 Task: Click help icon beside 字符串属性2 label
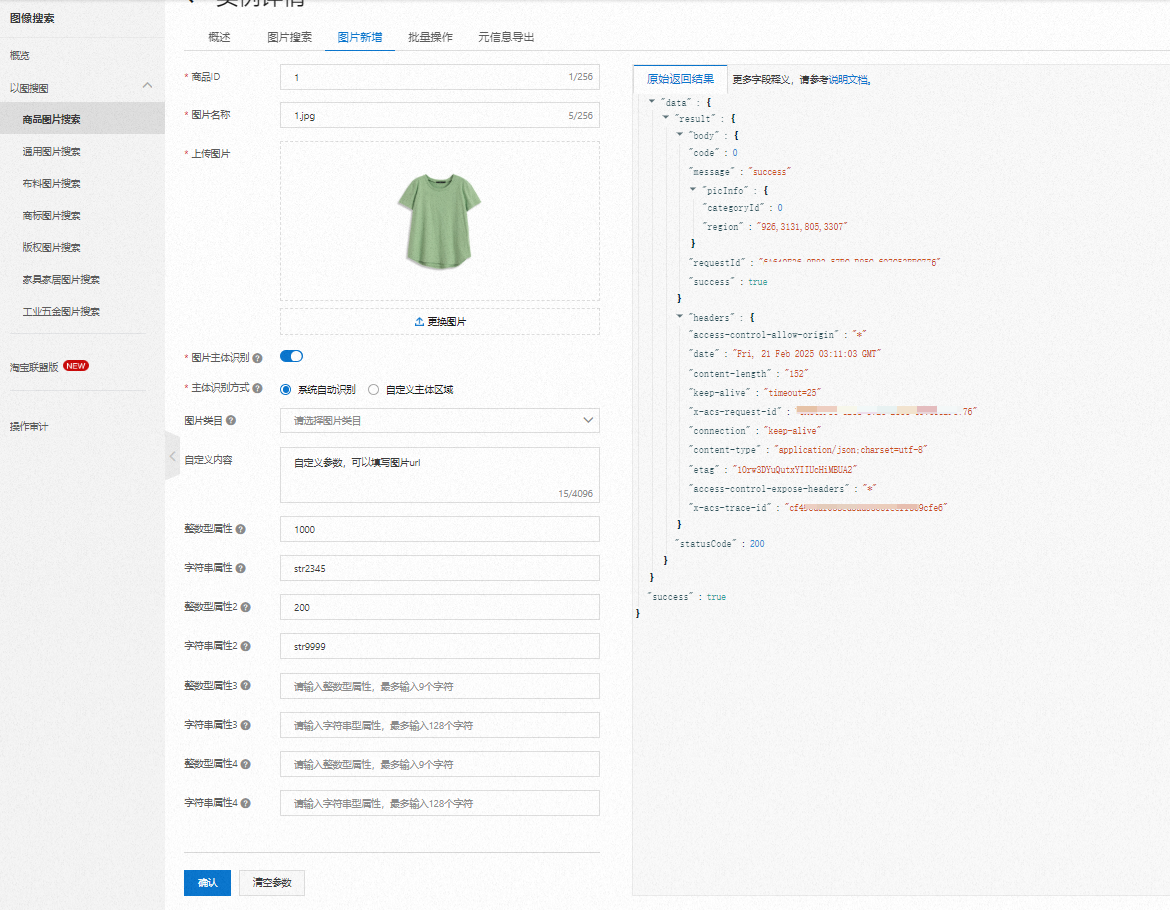coord(246,646)
